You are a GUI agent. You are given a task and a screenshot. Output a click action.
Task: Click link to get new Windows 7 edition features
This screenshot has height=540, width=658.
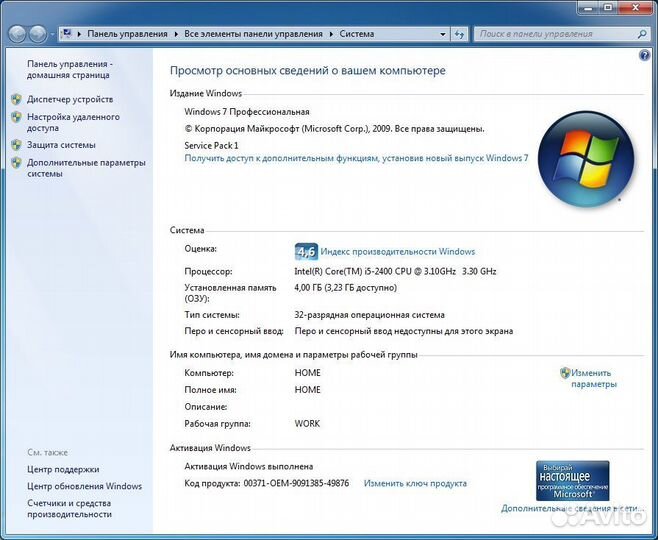pyautogui.click(x=356, y=158)
